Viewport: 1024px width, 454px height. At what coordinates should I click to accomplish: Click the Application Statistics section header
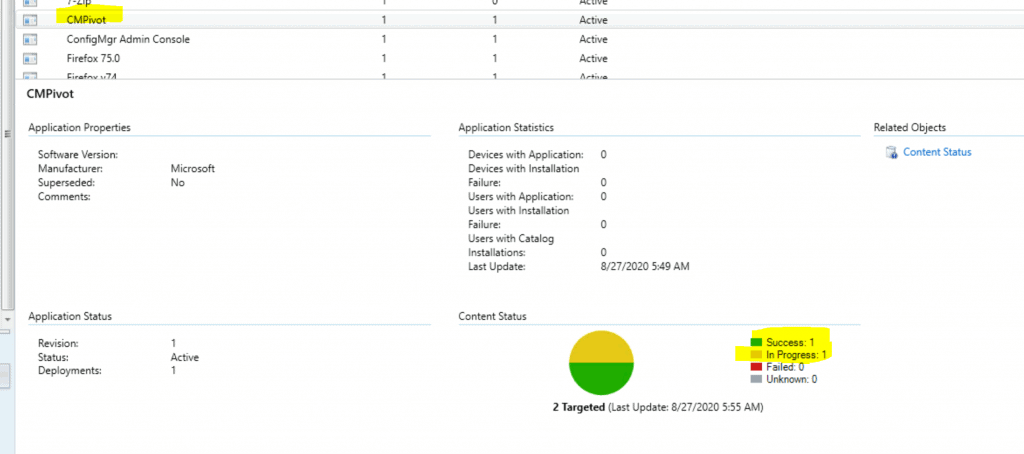click(506, 127)
